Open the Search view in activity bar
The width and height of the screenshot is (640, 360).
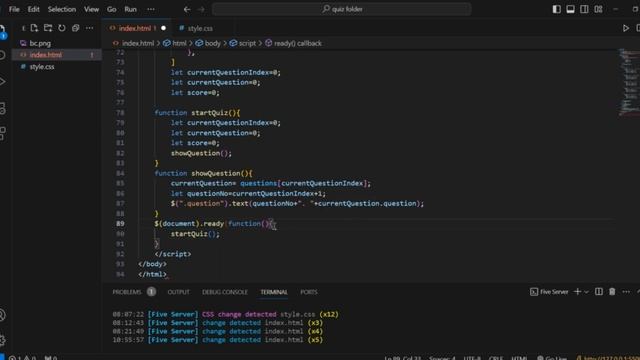click(x=3, y=55)
